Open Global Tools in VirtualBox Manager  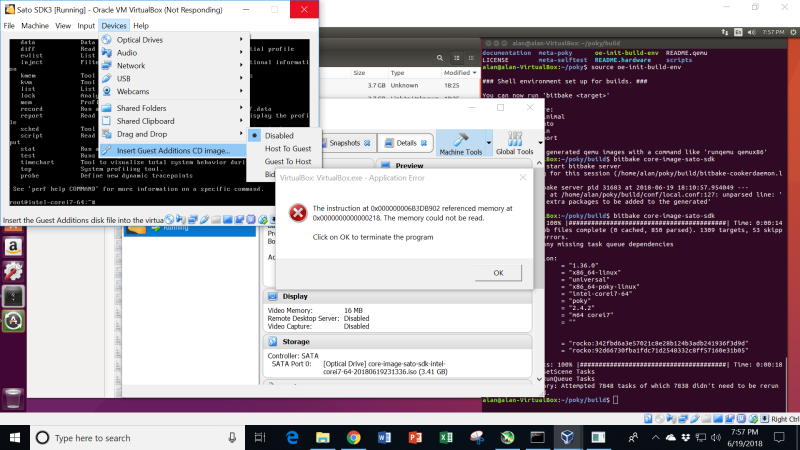pyautogui.click(x=514, y=143)
